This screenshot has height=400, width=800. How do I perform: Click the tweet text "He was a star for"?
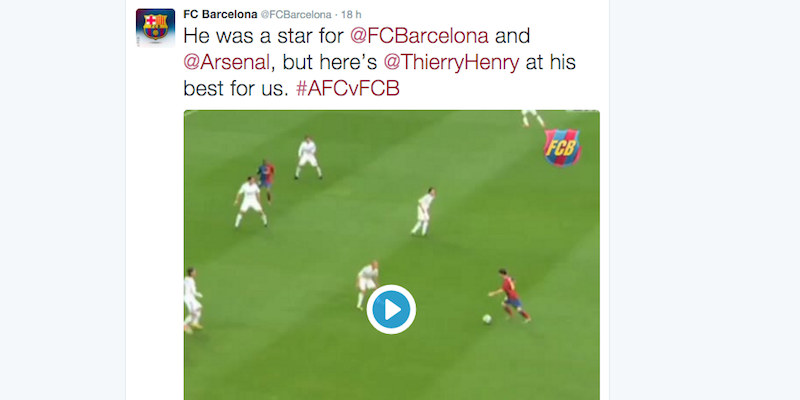pos(264,36)
